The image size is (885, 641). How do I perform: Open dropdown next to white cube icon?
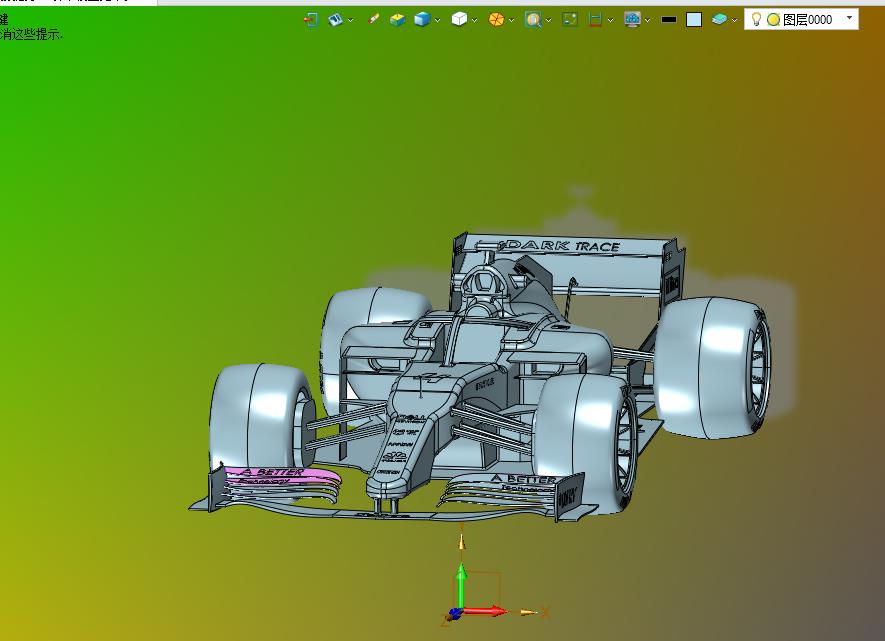tap(475, 20)
